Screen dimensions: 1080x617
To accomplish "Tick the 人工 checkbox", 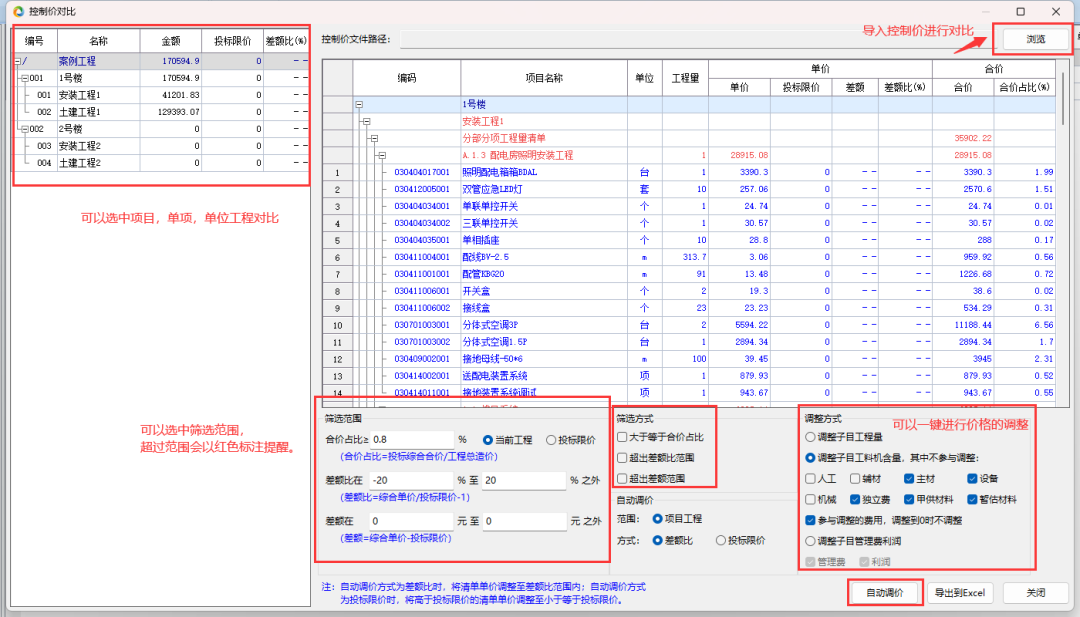I will click(811, 479).
